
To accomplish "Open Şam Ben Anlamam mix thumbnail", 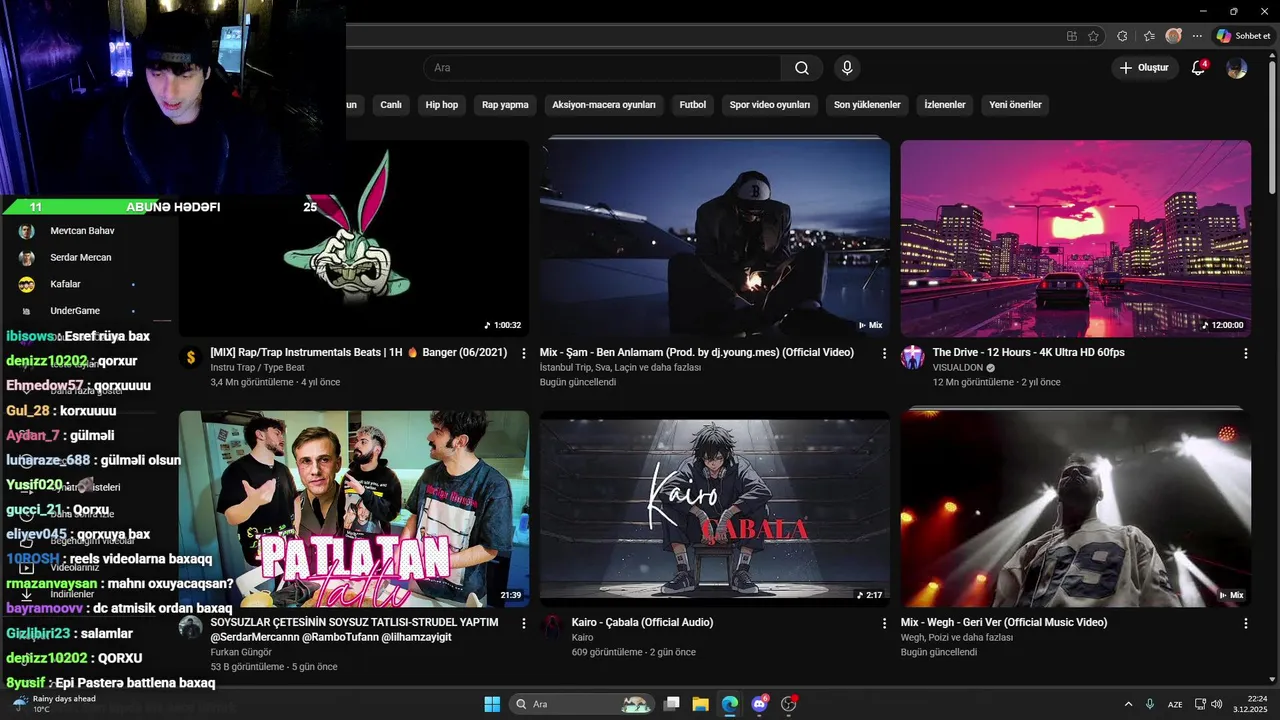I will (x=714, y=238).
